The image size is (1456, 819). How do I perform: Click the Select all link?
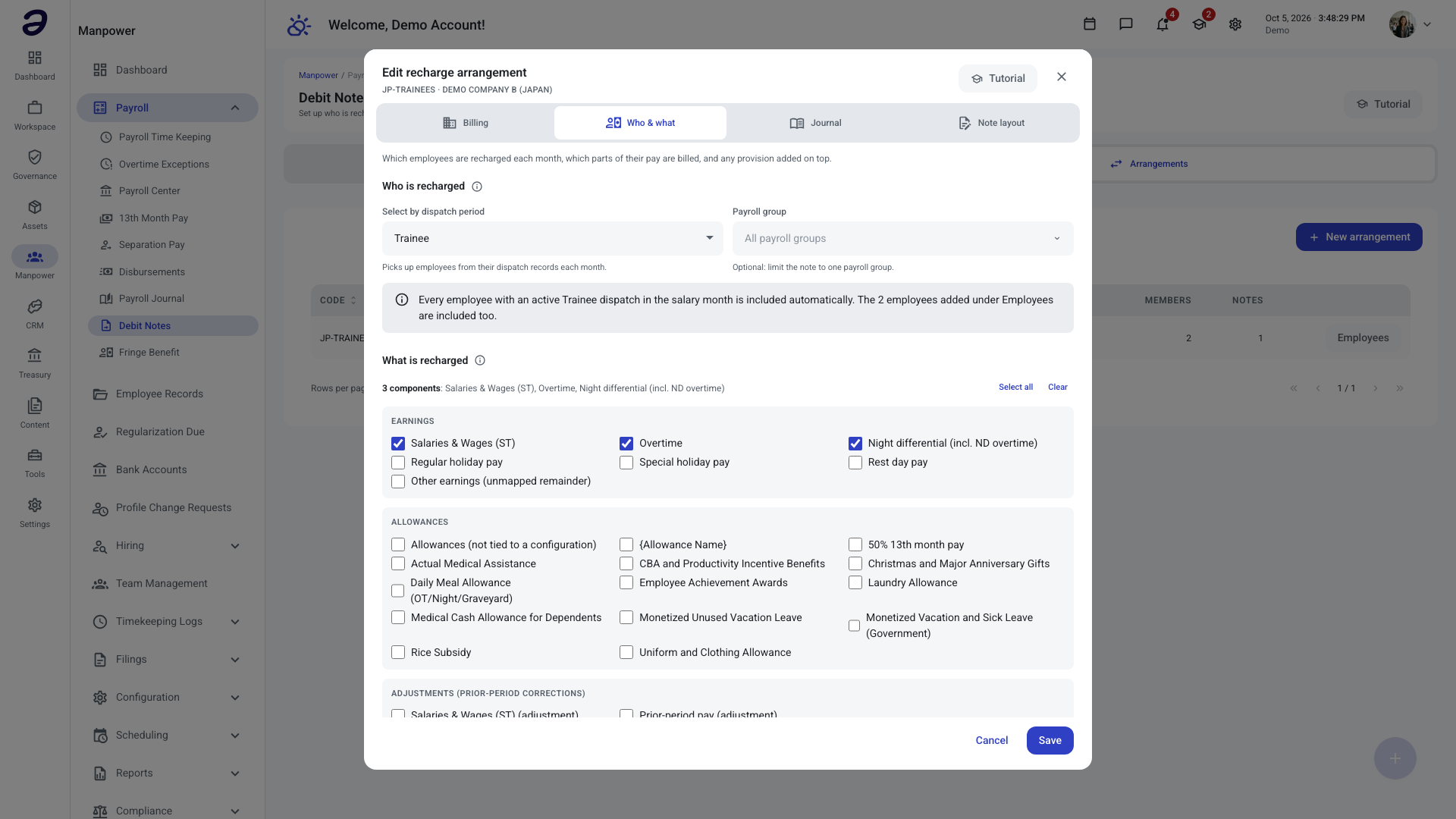coord(1015,388)
